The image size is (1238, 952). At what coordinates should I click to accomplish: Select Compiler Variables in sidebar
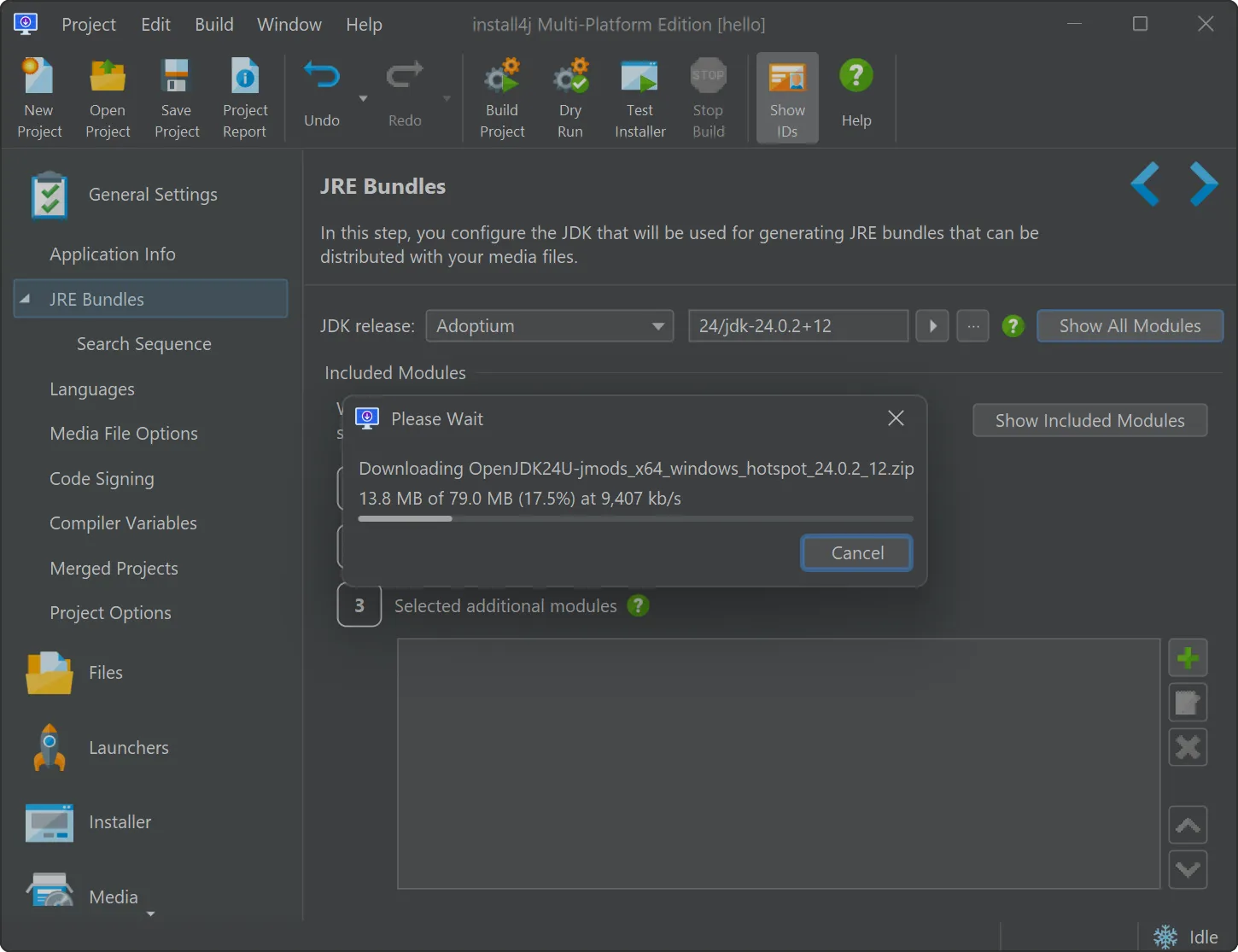[x=123, y=523]
